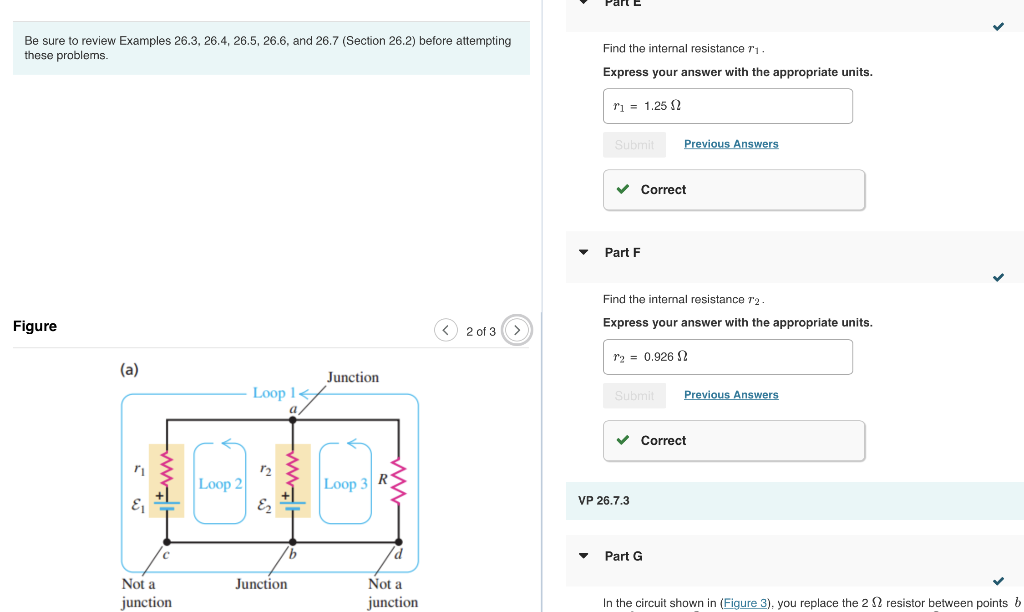Click the 2 of 3 page indicator
This screenshot has width=1024, height=612.
tap(480, 331)
